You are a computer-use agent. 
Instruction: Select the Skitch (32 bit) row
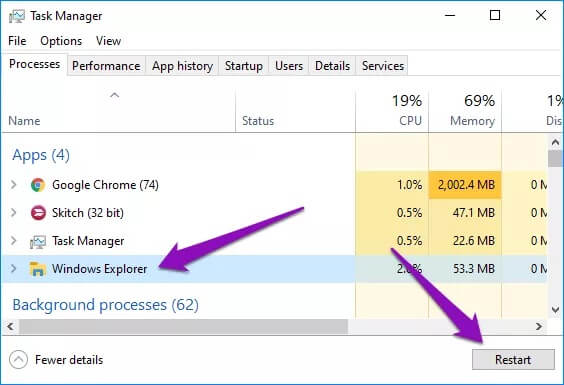pos(274,213)
